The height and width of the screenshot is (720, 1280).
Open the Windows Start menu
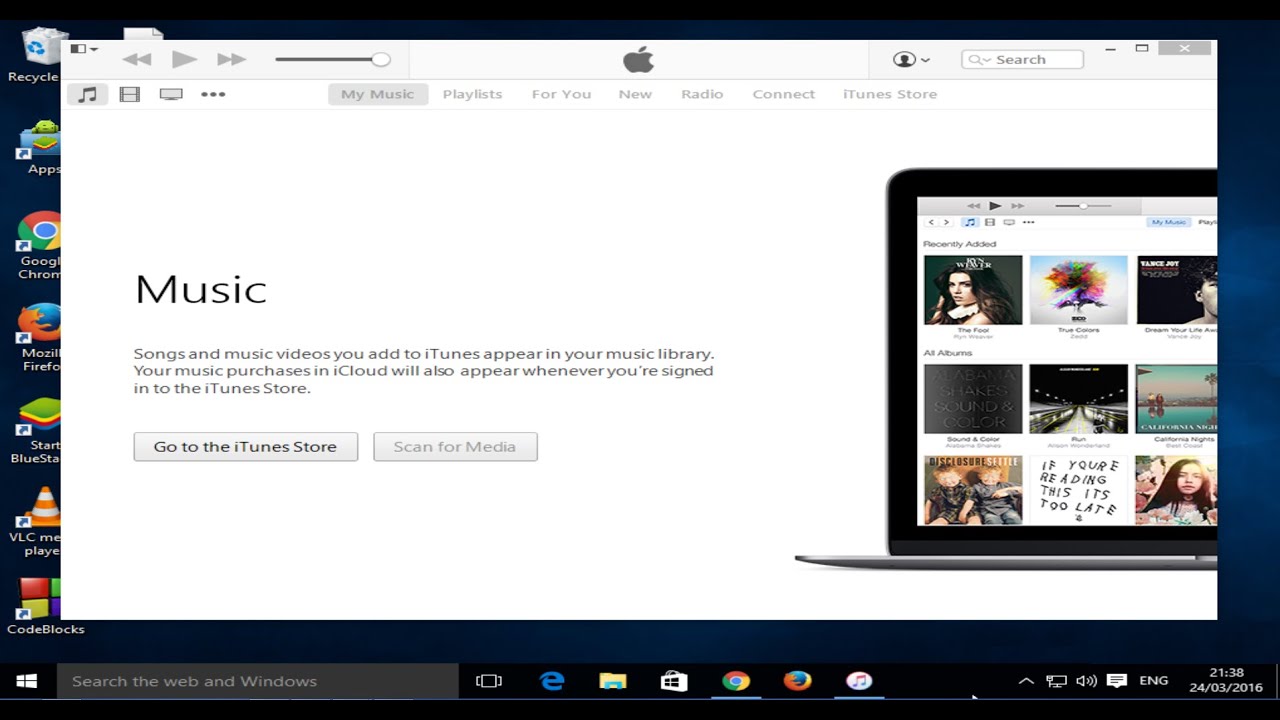[x=27, y=681]
